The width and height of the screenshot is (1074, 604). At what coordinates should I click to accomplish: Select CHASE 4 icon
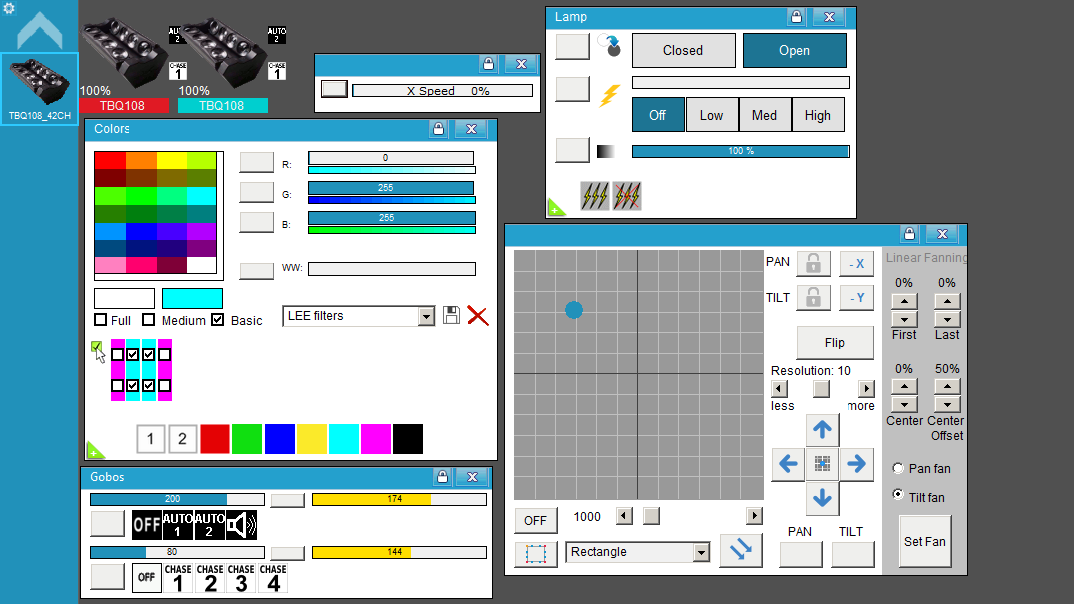click(x=273, y=578)
